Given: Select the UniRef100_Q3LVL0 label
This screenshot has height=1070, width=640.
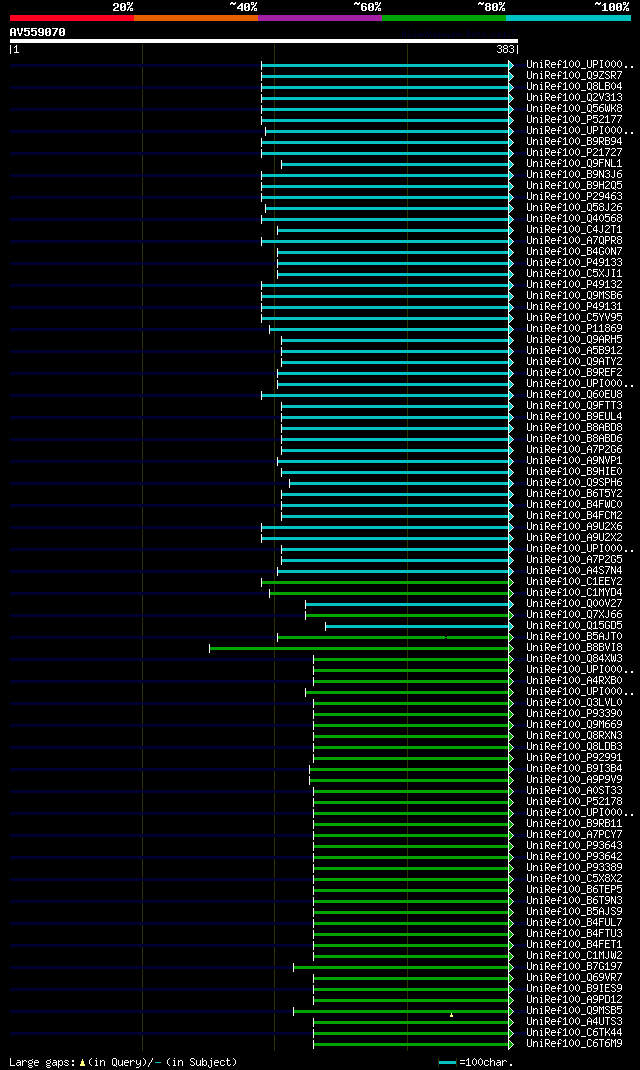Looking at the screenshot, I should [x=574, y=703].
